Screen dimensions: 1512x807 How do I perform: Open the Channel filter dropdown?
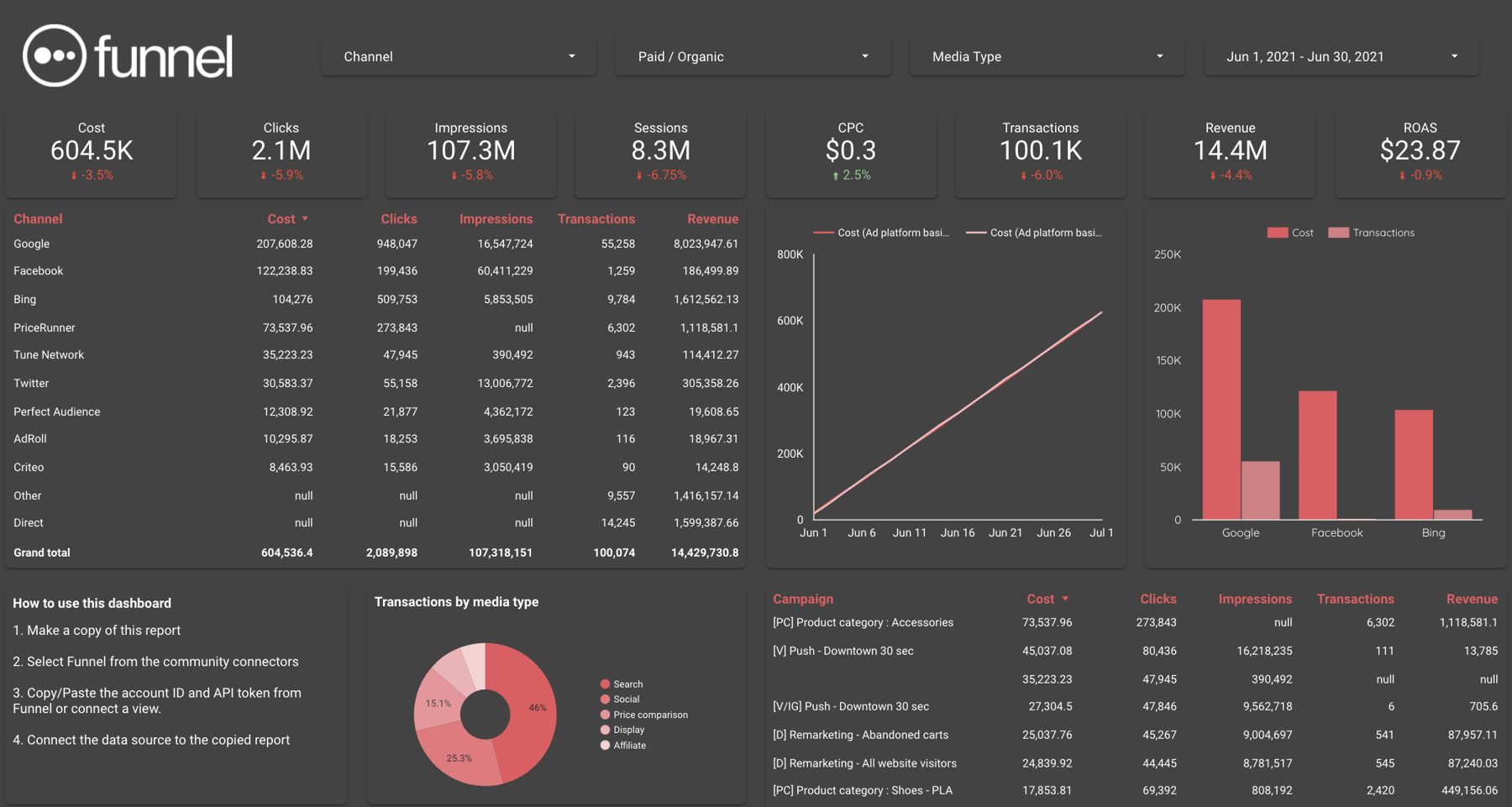pyautogui.click(x=459, y=56)
